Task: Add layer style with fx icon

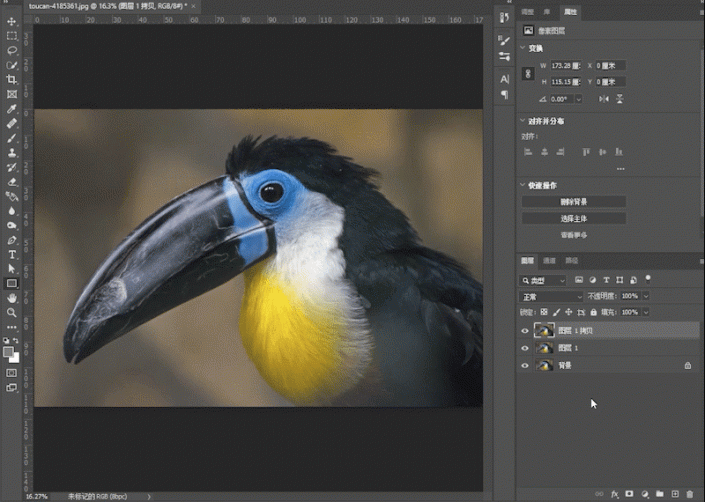Action: pyautogui.click(x=614, y=494)
